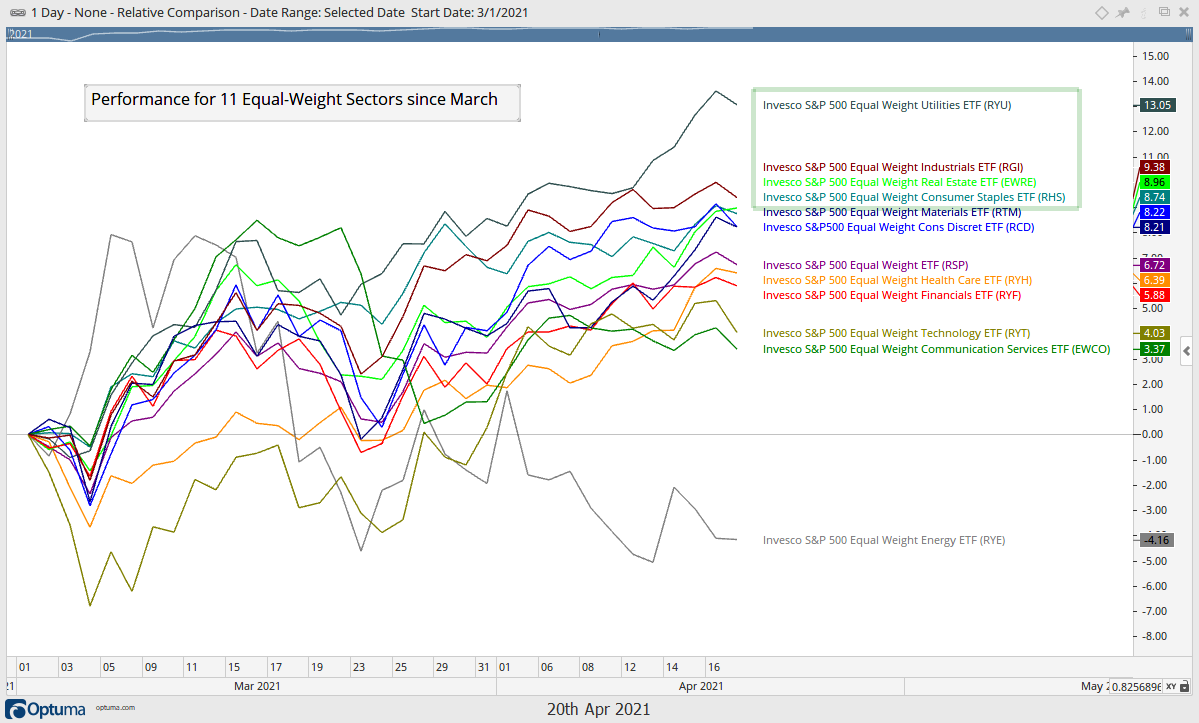Click the chart icon left of '1 Day' title
Screen dimensions: 1199x723
(17, 12)
